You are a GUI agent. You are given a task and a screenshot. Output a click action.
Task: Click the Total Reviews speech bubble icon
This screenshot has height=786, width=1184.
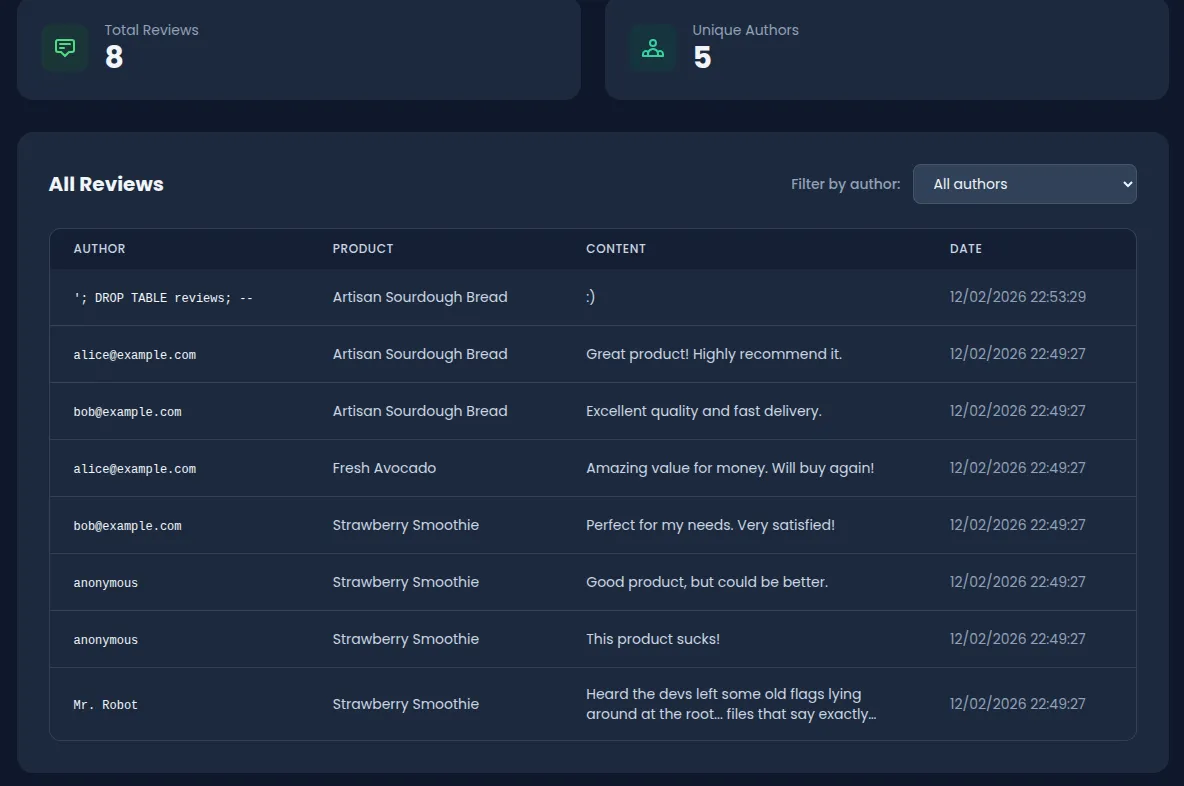(x=64, y=46)
